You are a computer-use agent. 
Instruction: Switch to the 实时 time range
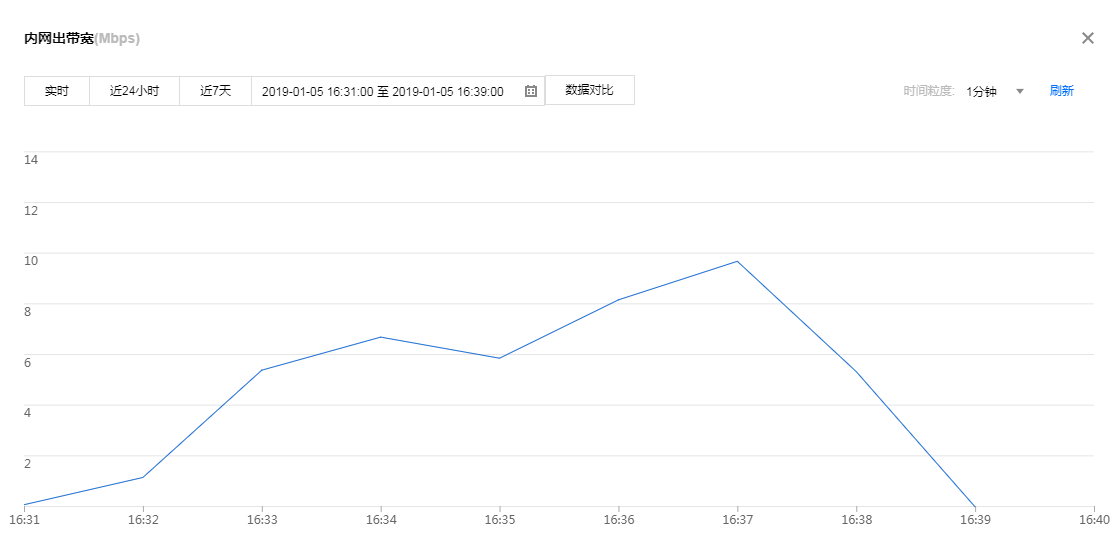coord(57,91)
